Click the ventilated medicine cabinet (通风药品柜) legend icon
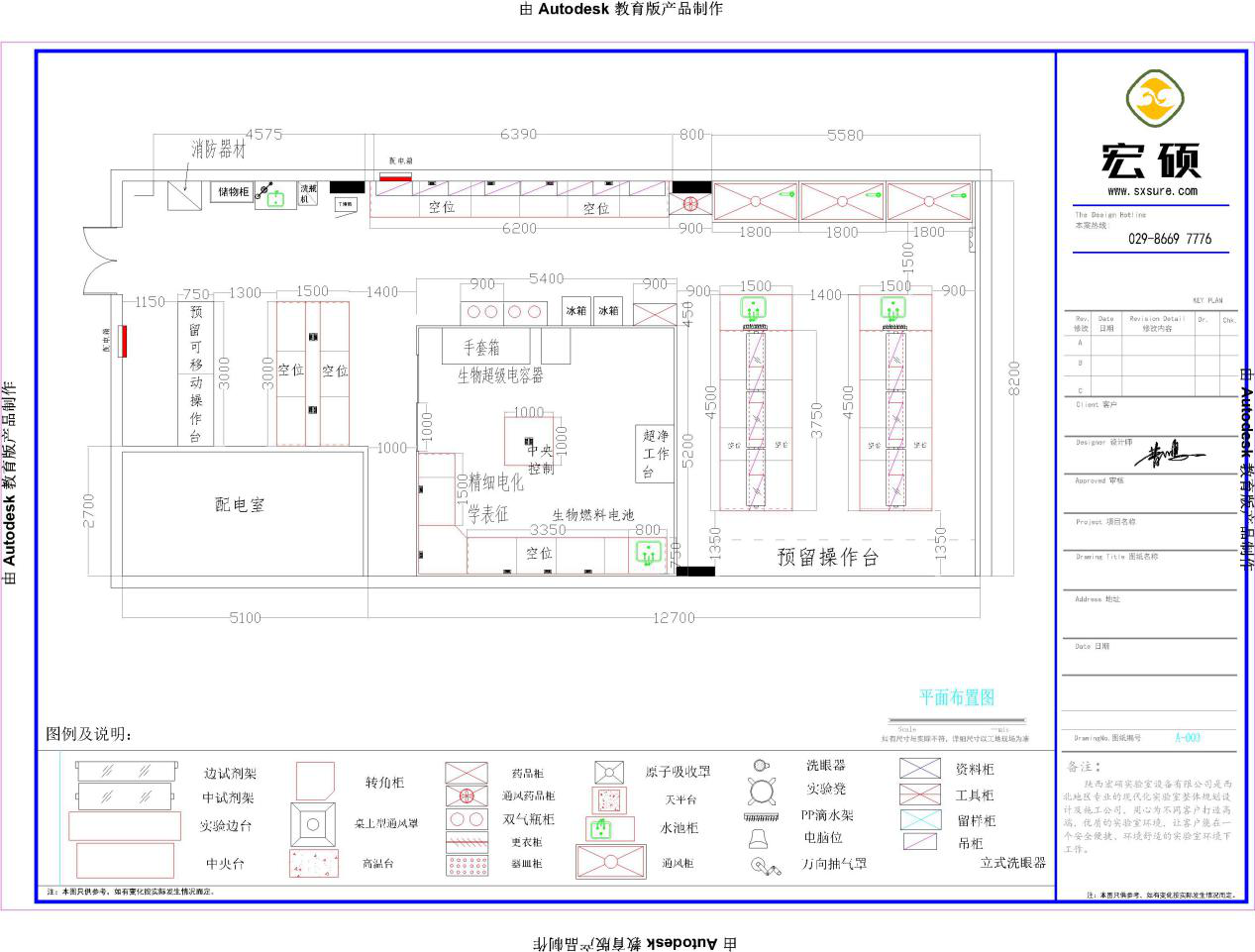Image resolution: width=1255 pixels, height=952 pixels. click(466, 795)
